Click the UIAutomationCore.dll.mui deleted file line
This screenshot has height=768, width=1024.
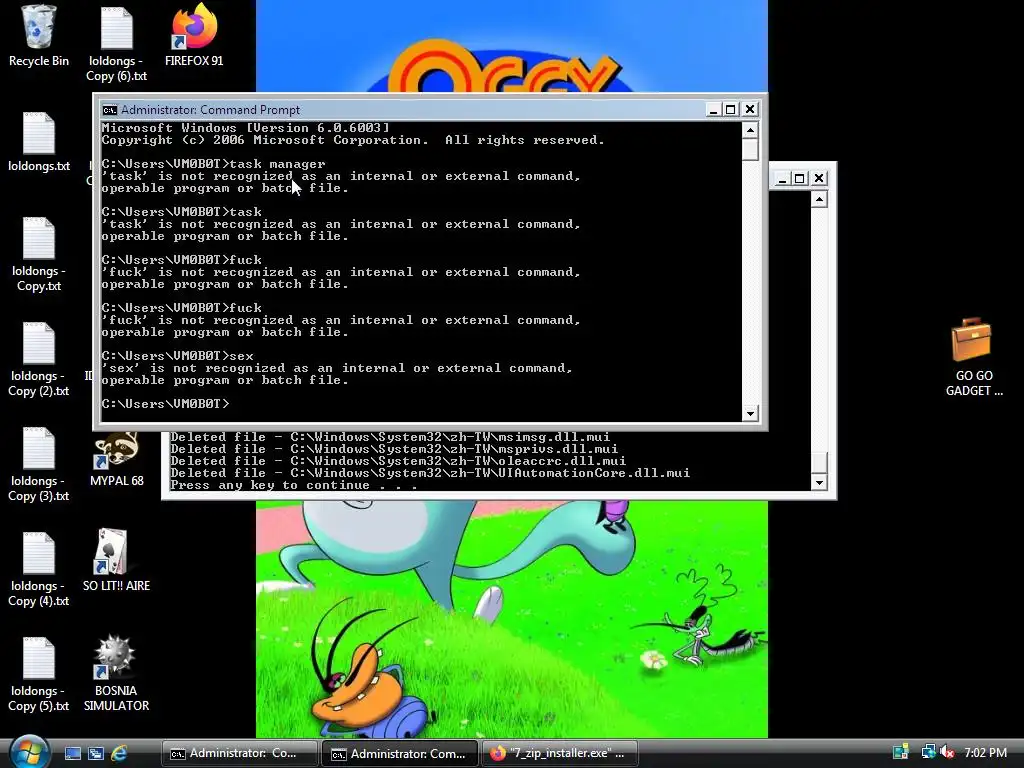pyautogui.click(x=430, y=473)
